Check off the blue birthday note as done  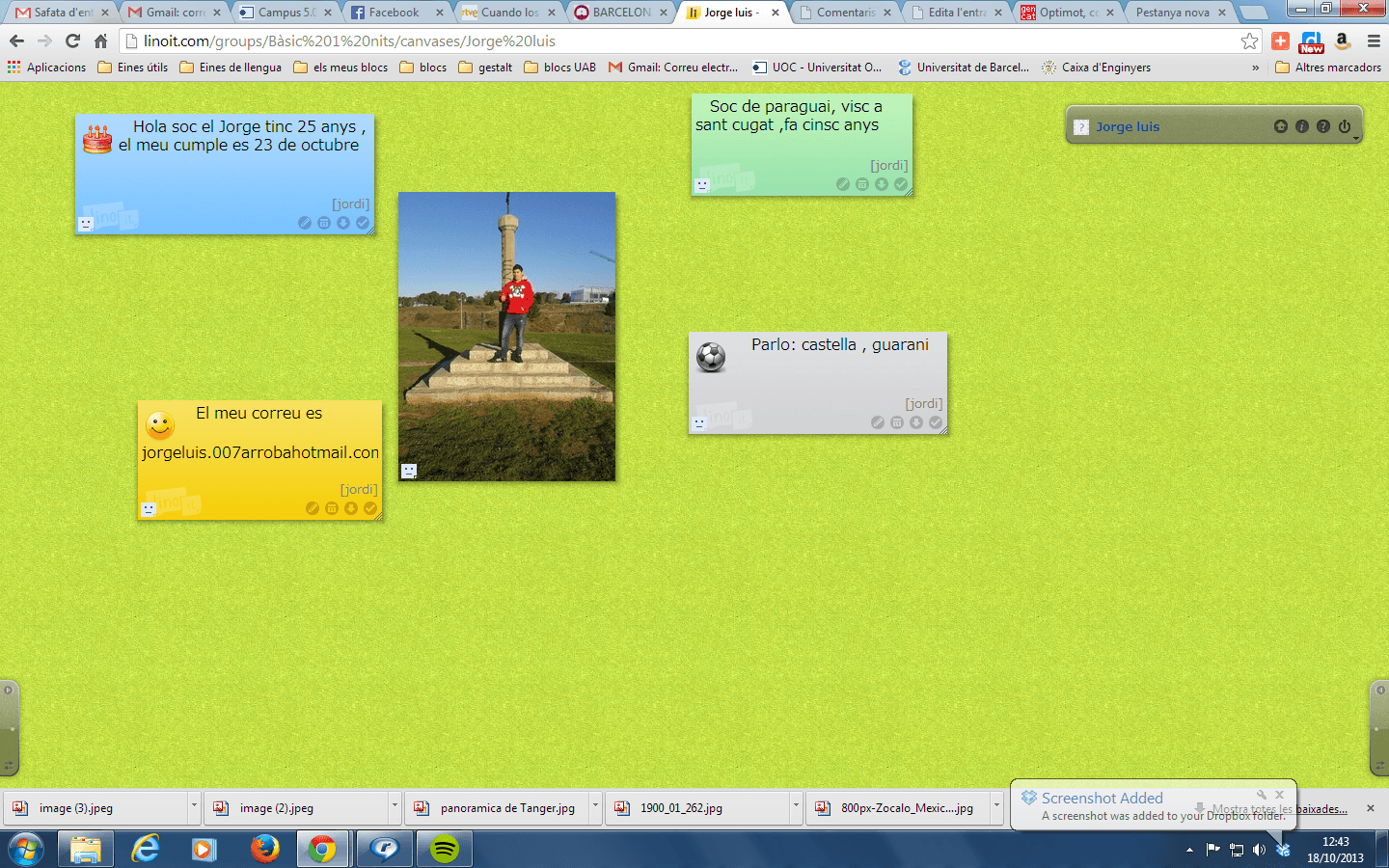[x=363, y=223]
